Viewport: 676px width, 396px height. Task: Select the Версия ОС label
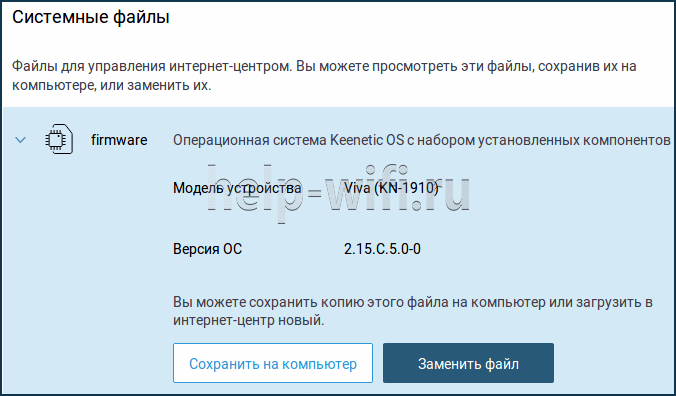click(207, 249)
